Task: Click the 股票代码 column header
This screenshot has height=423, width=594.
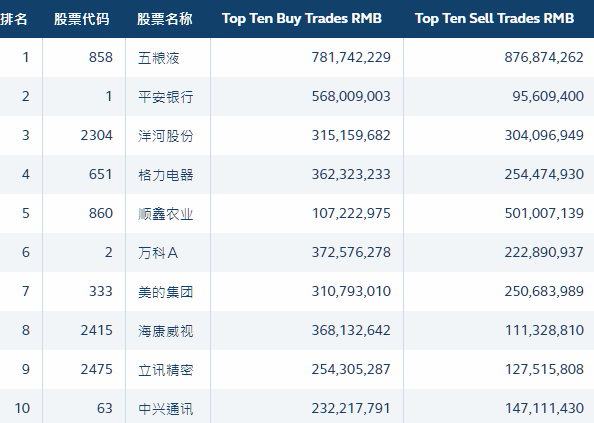Action: click(x=82, y=19)
